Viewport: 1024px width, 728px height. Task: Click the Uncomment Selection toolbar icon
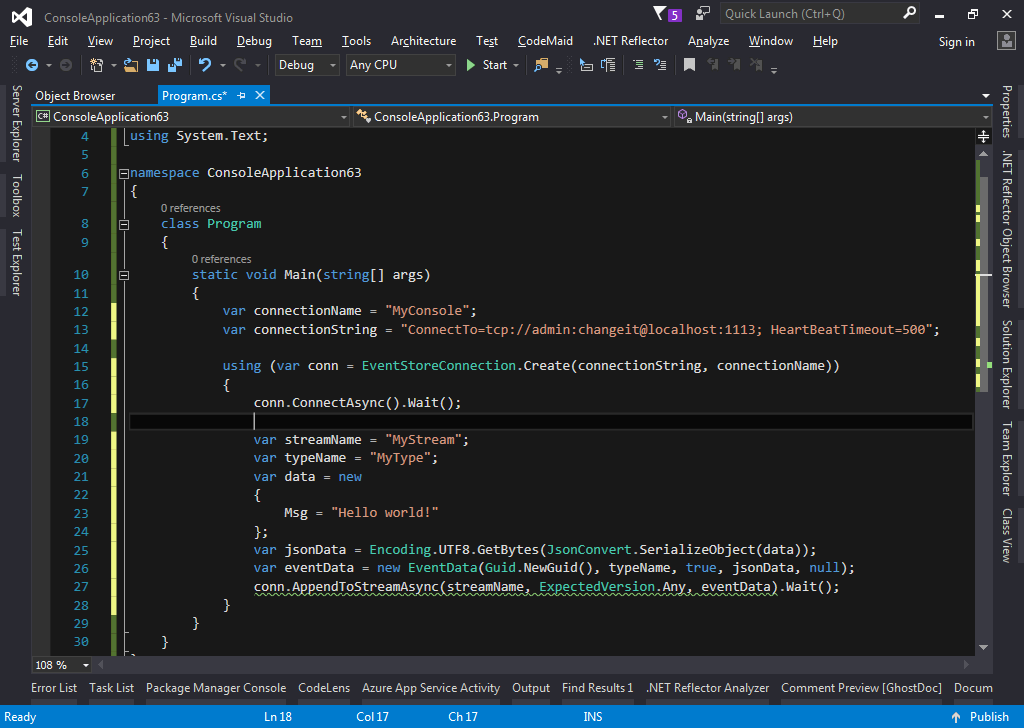(660, 65)
